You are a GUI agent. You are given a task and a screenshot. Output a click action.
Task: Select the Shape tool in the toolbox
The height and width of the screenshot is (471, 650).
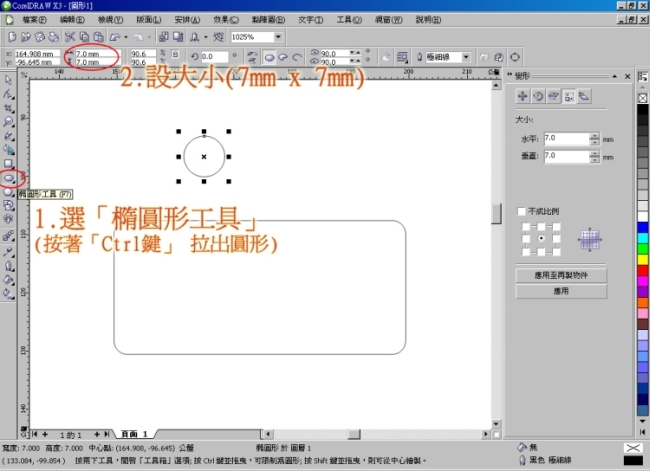pos(8,94)
